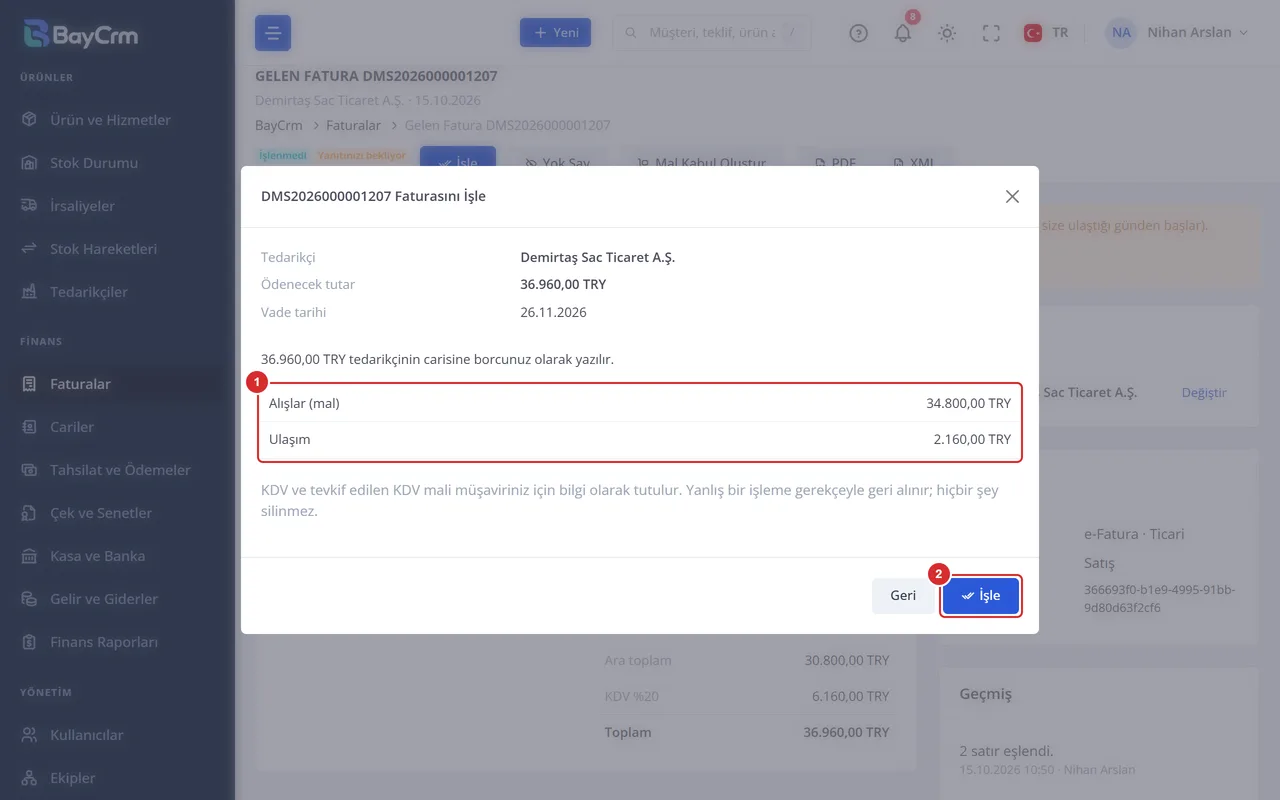Toggle the sidebar hamburger menu button
1280x800 pixels.
coord(273,33)
